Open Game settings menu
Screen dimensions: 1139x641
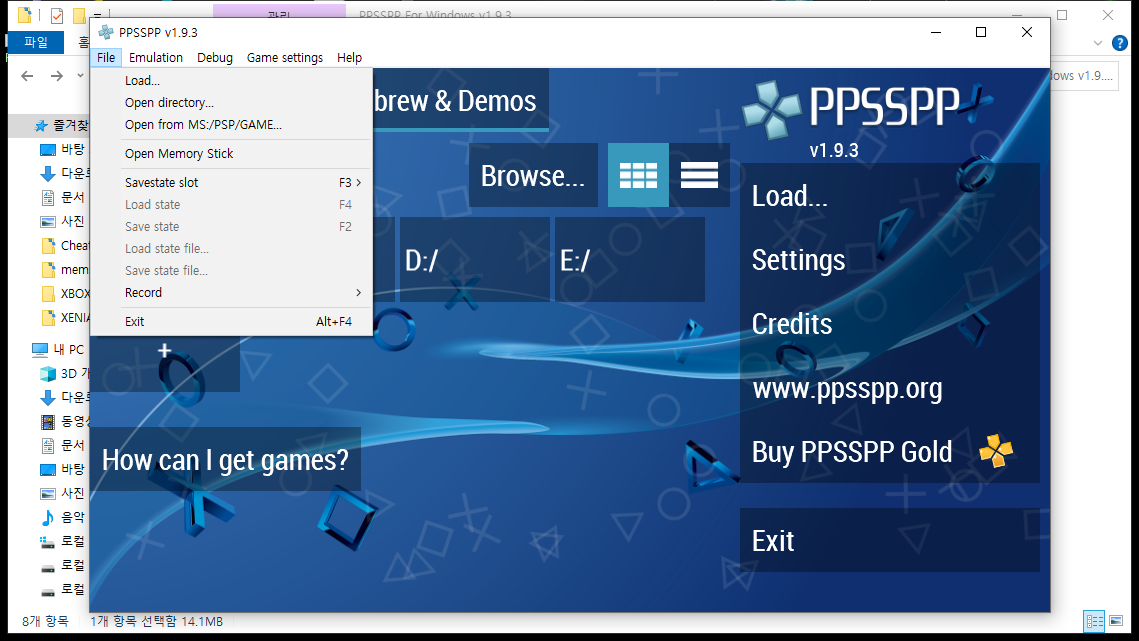pyautogui.click(x=285, y=57)
